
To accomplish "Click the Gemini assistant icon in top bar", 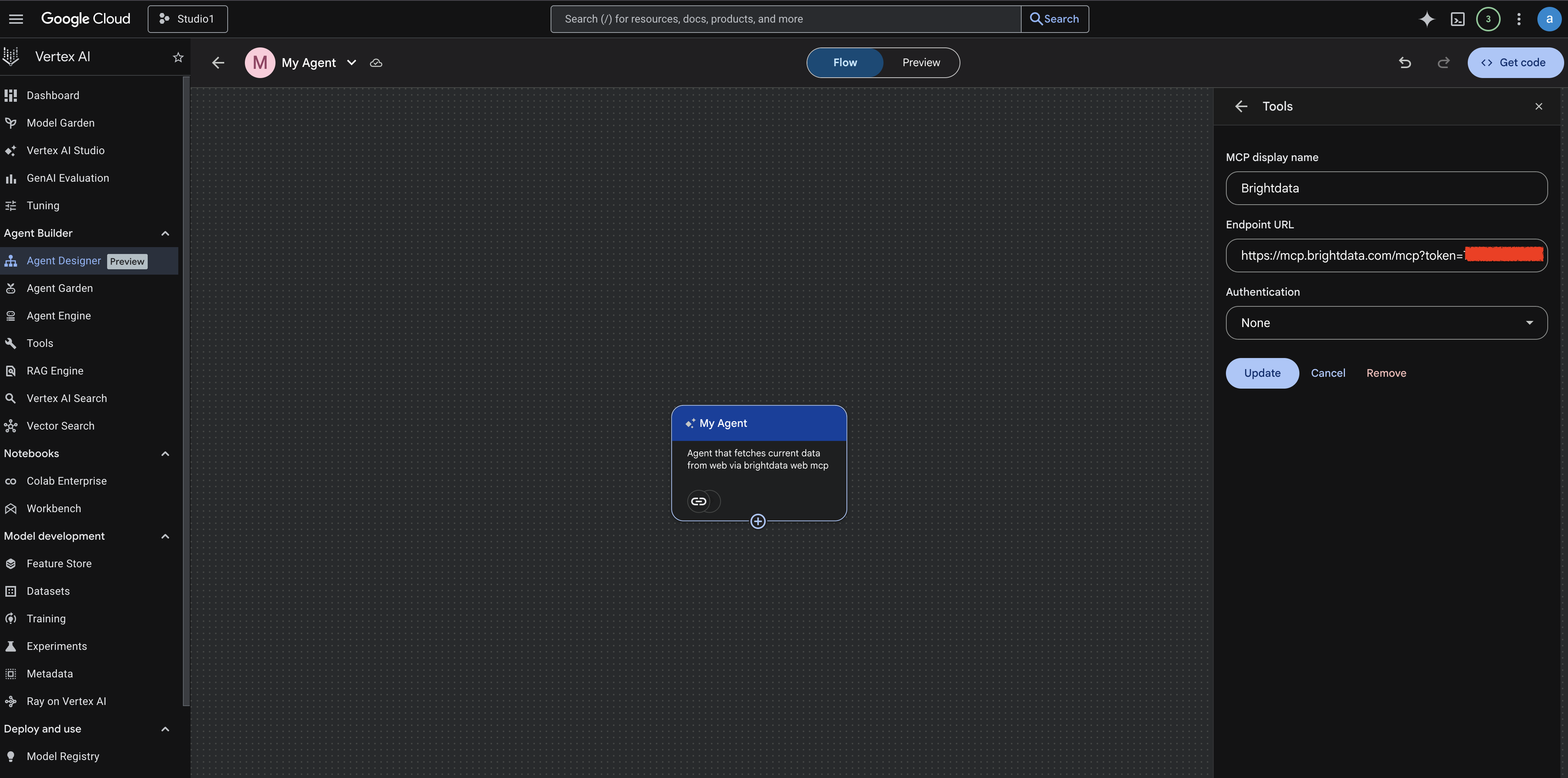I will point(1426,19).
